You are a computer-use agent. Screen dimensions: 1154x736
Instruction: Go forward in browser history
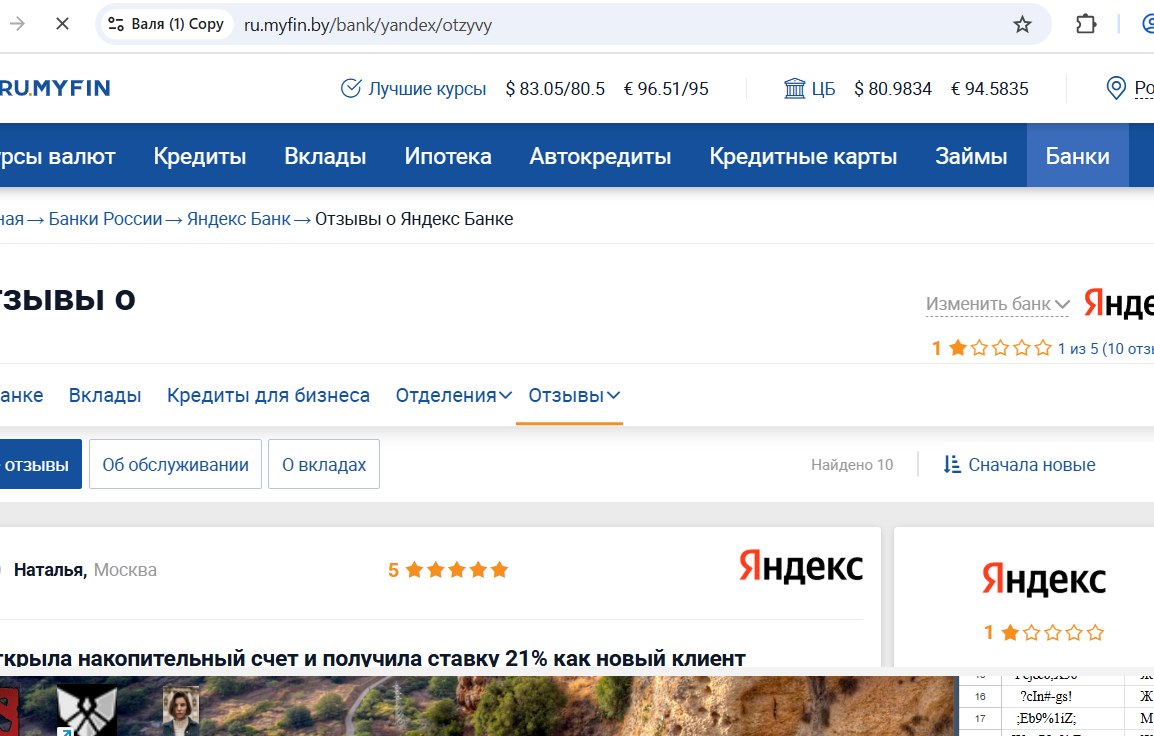pyautogui.click(x=18, y=24)
